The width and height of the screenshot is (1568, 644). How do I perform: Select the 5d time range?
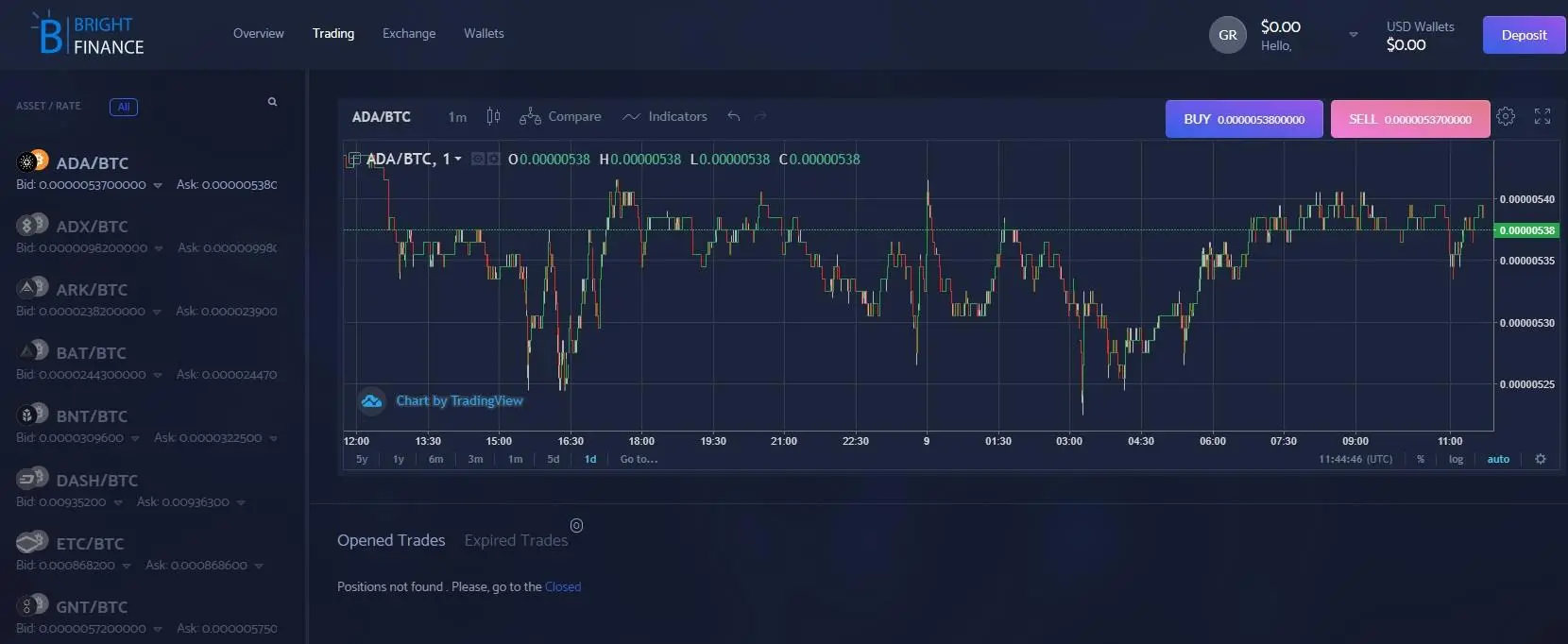click(554, 459)
